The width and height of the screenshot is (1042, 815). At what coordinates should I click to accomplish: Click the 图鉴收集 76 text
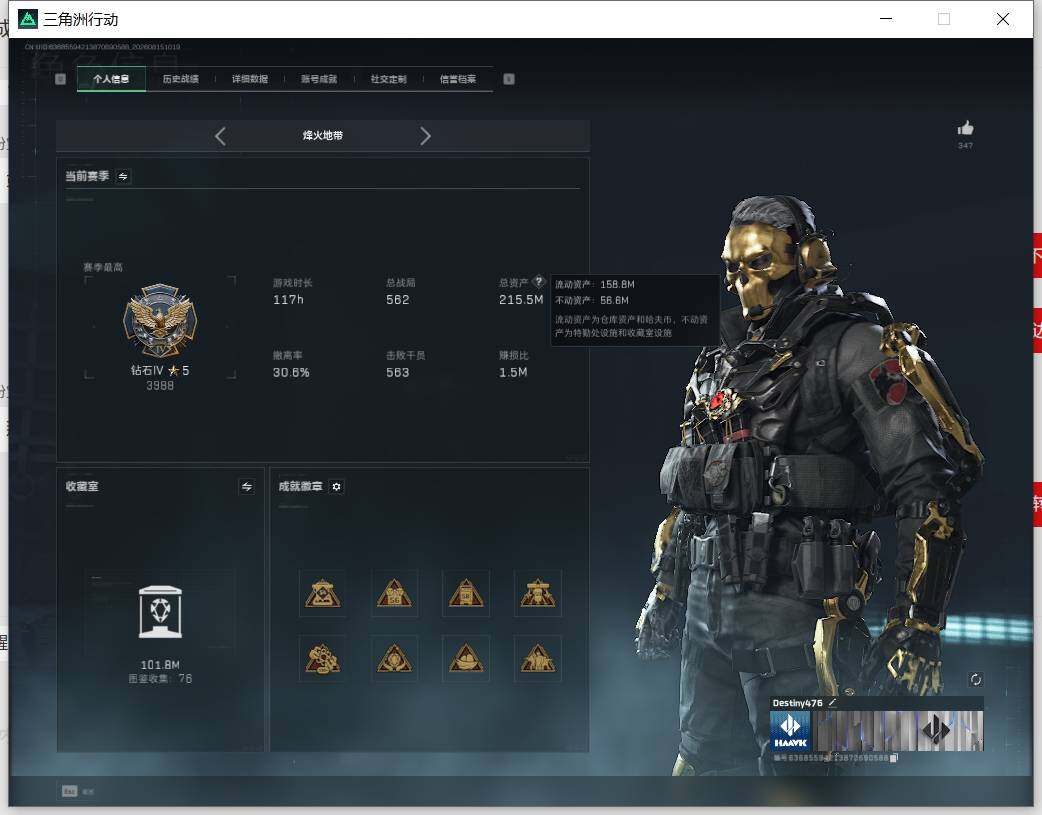[160, 679]
